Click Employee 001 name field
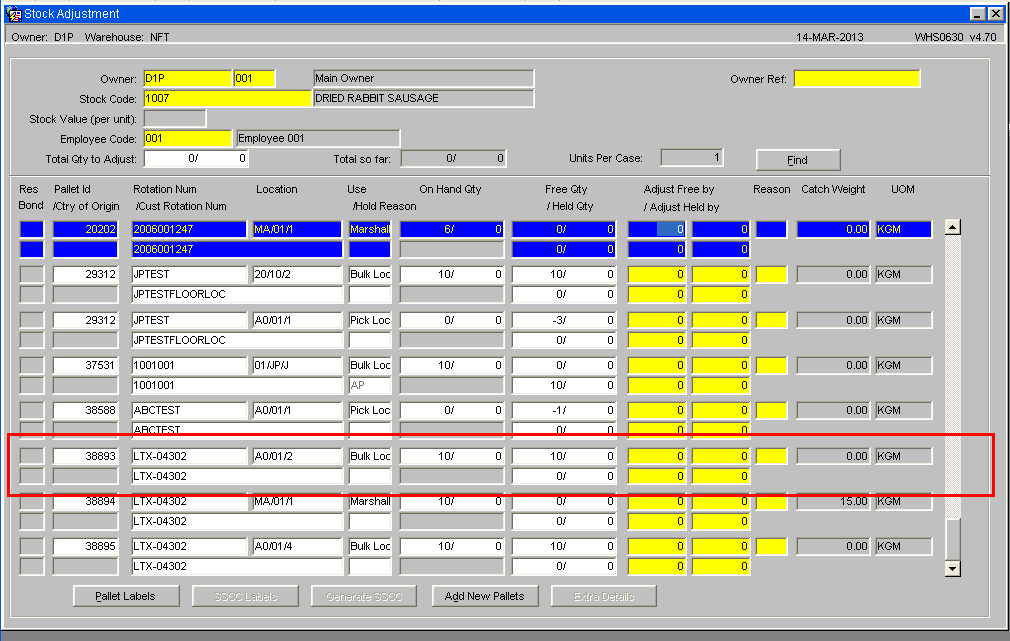Image resolution: width=1010 pixels, height=641 pixels. pyautogui.click(x=318, y=139)
